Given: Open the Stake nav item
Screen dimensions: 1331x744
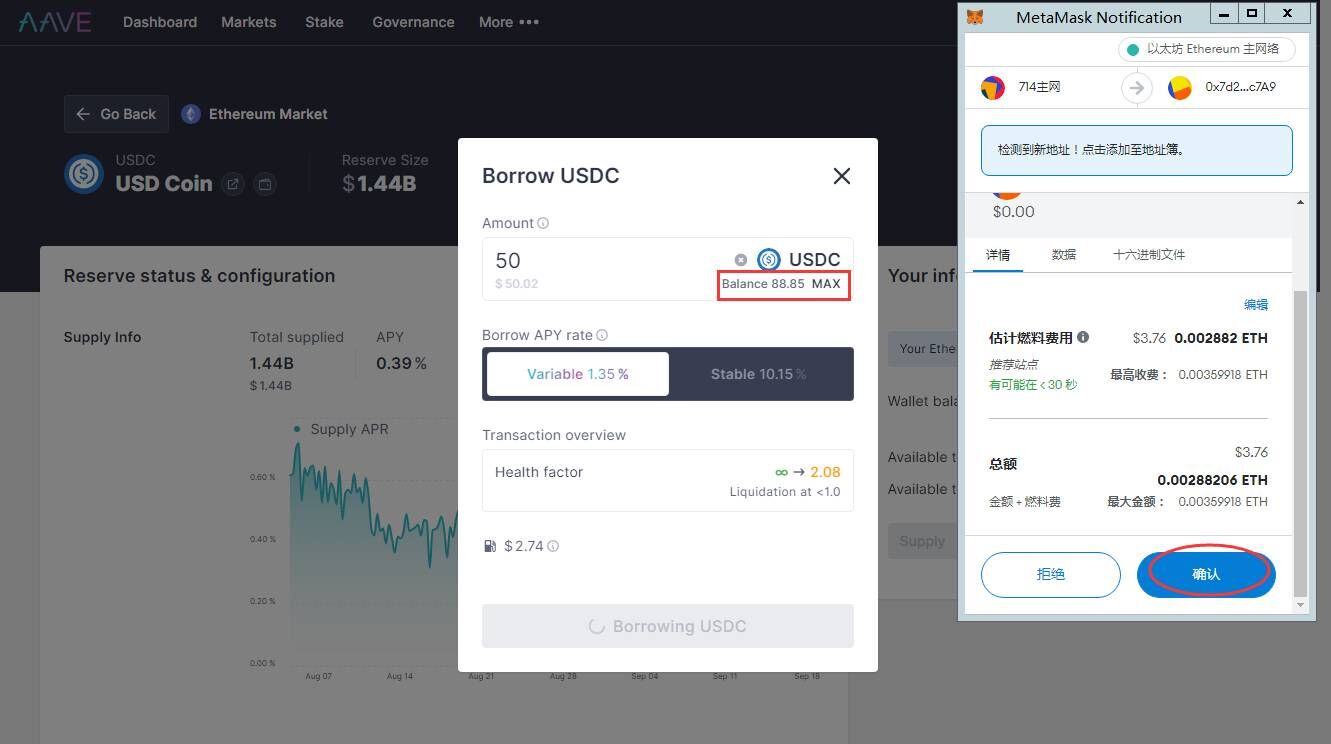Looking at the screenshot, I should (324, 22).
